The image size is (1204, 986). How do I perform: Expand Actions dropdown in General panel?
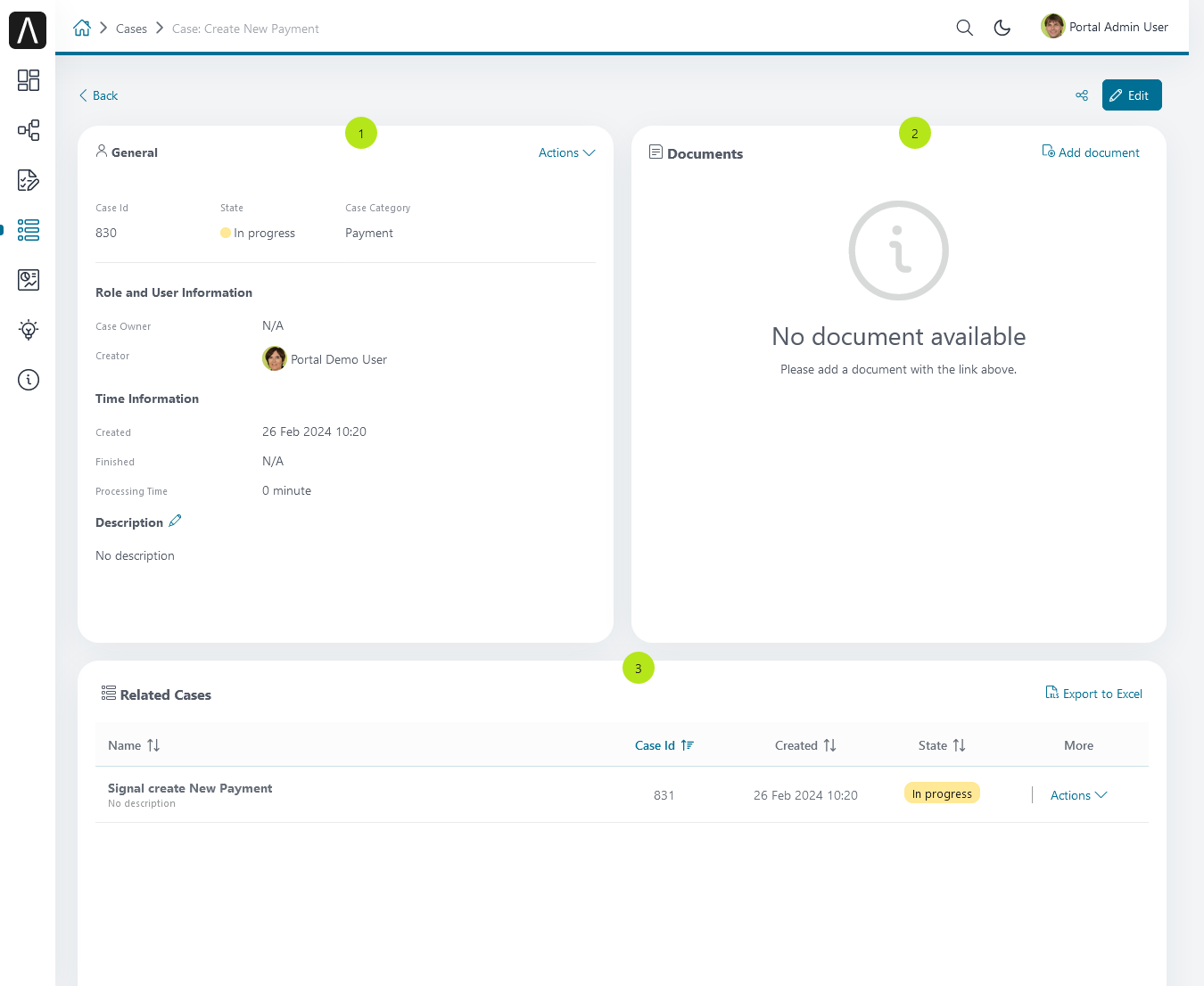tap(566, 152)
